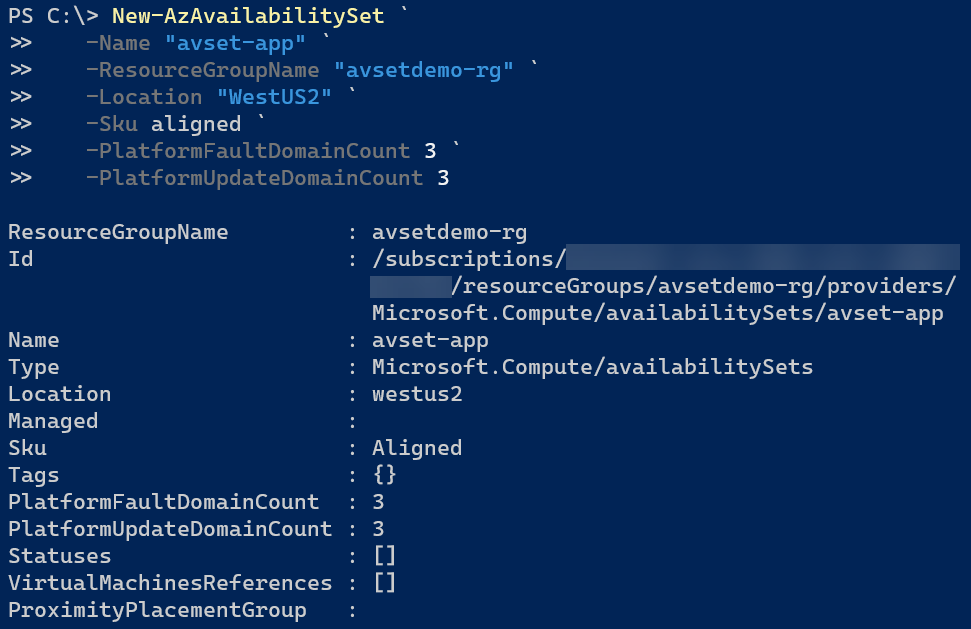Click the word aligned after -Sku
Screen dimensions: 971x629
196,124
